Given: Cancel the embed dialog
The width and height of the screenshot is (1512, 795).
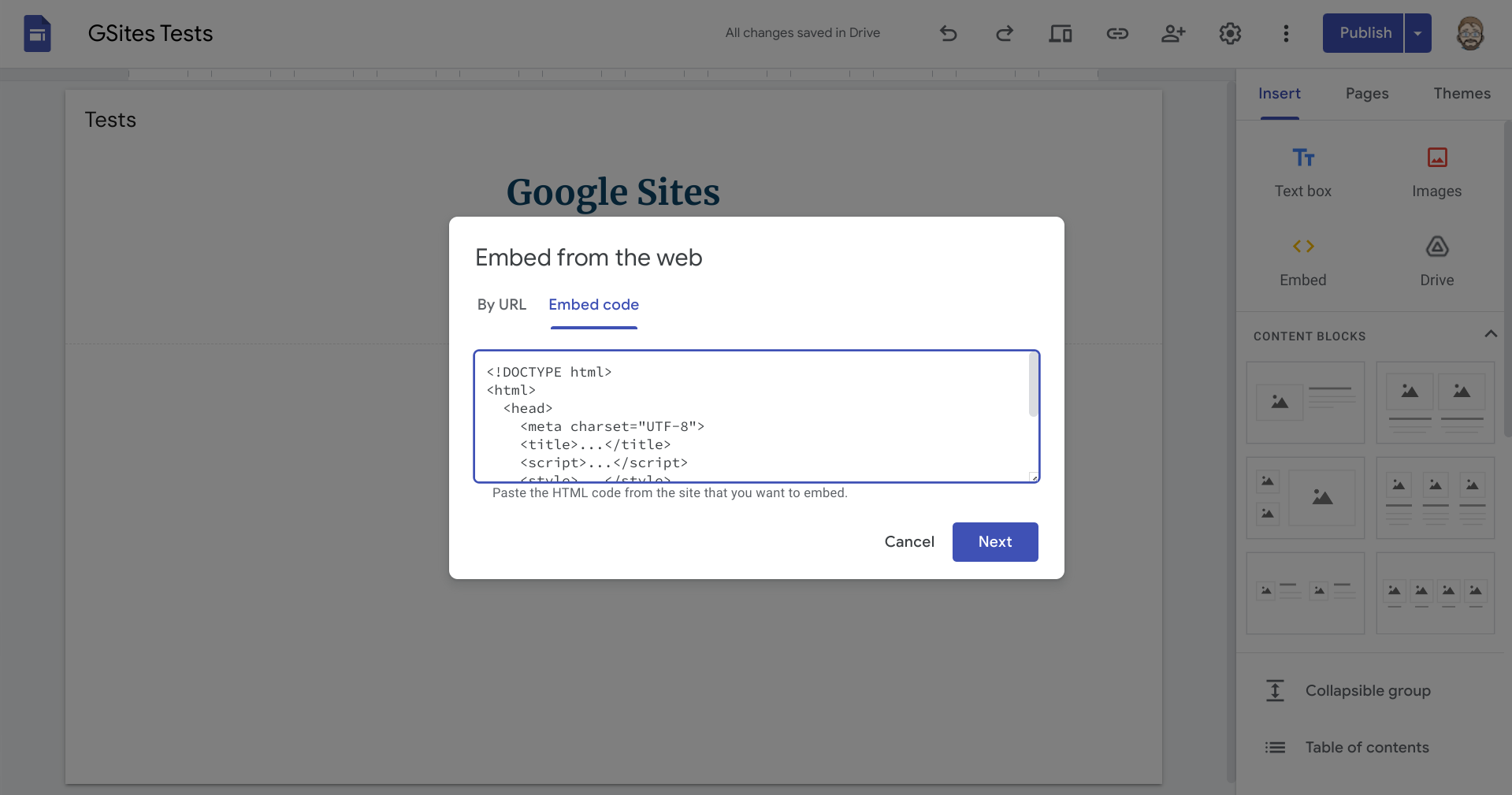Looking at the screenshot, I should tap(909, 542).
